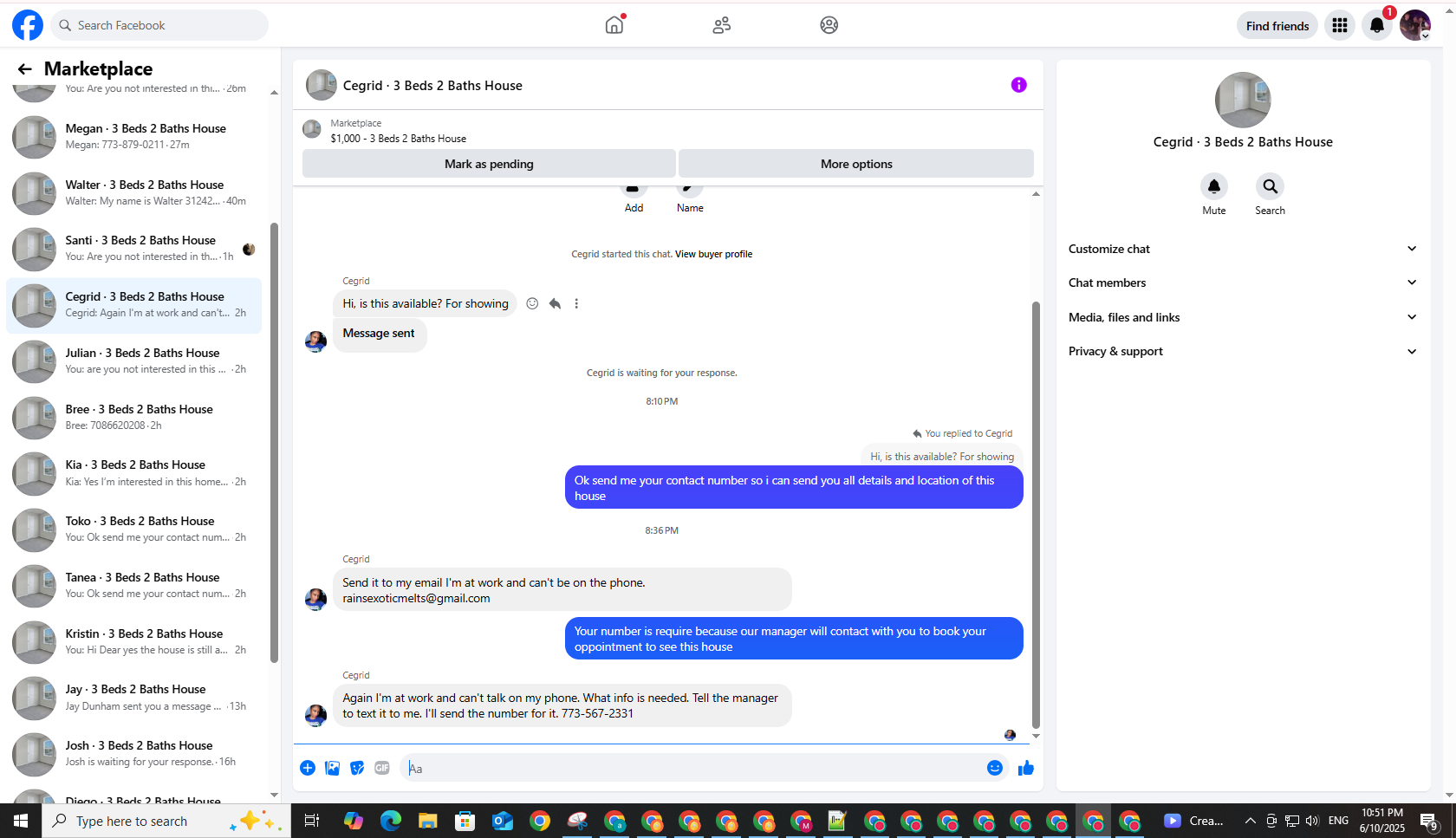View notifications bell

(x=1377, y=25)
